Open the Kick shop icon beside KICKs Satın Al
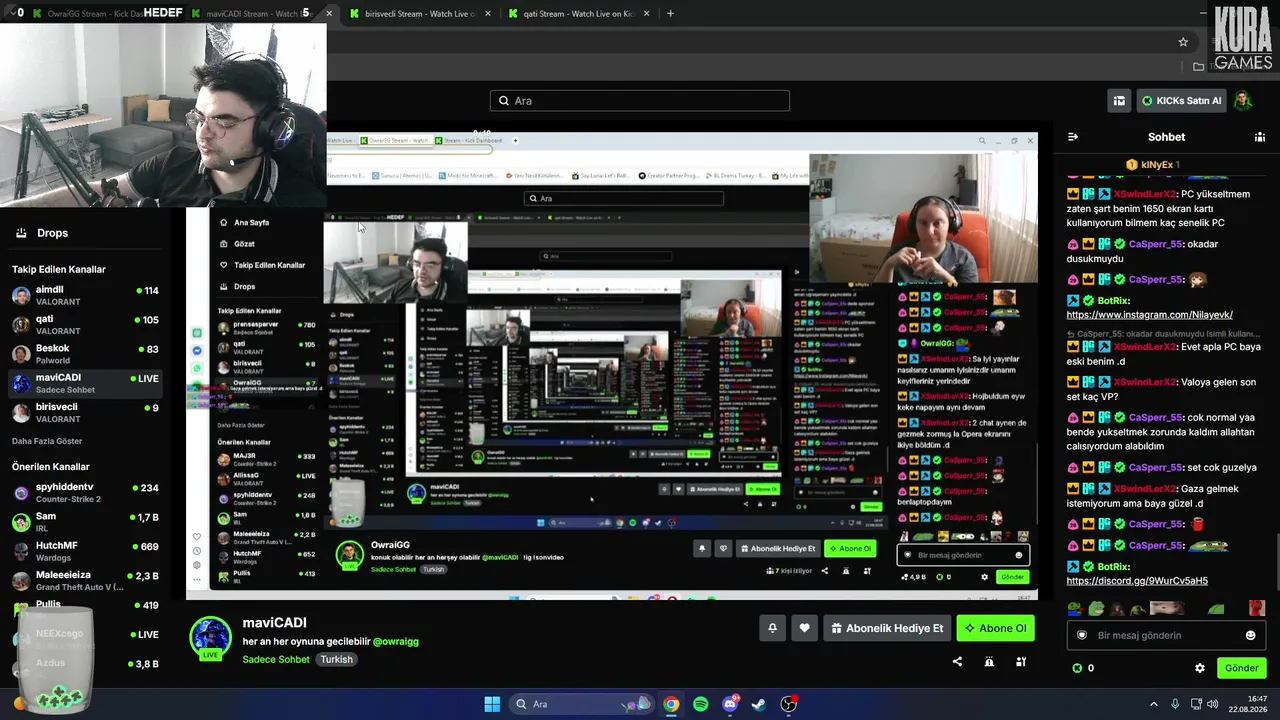 coord(1119,100)
